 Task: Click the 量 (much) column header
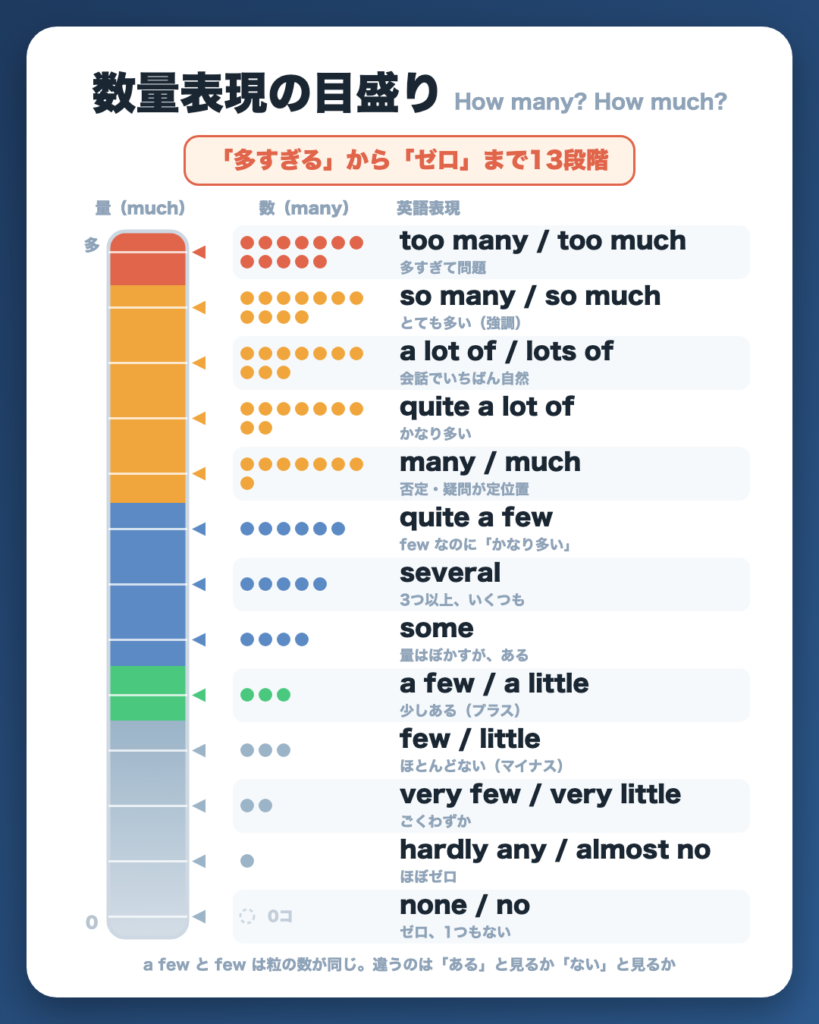[x=140, y=208]
